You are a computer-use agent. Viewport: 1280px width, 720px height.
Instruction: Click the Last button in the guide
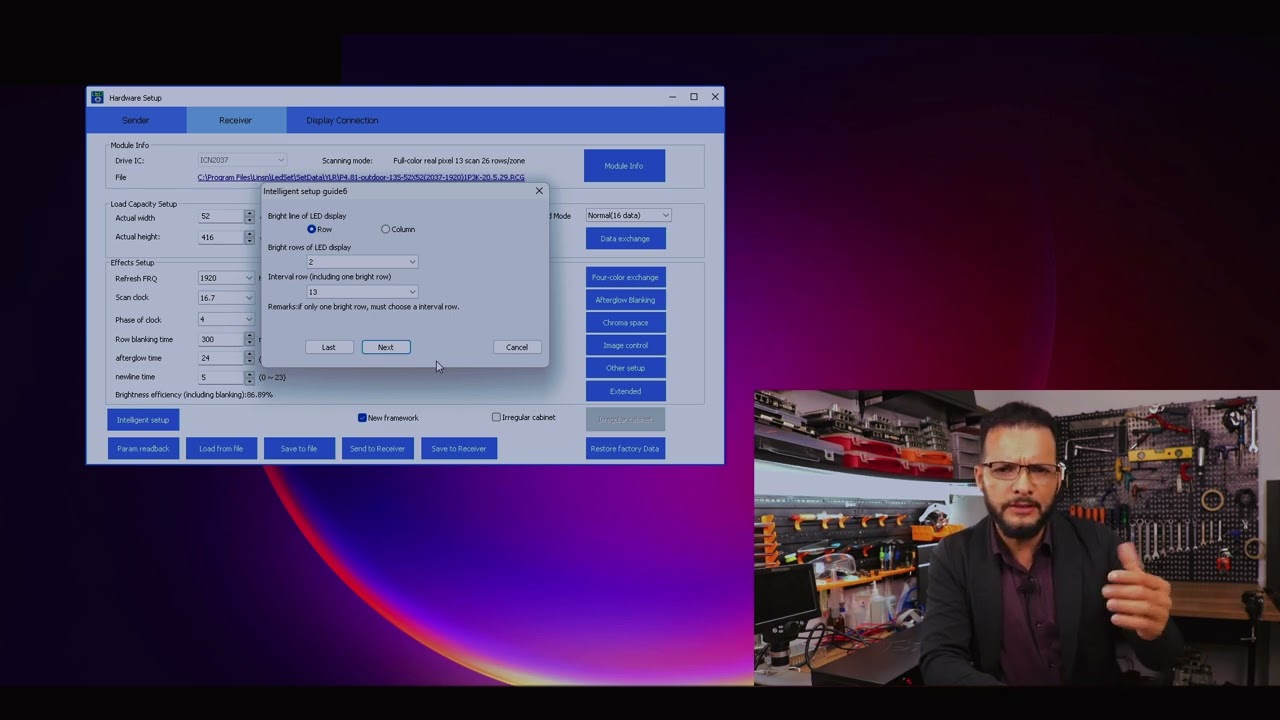[x=329, y=347]
